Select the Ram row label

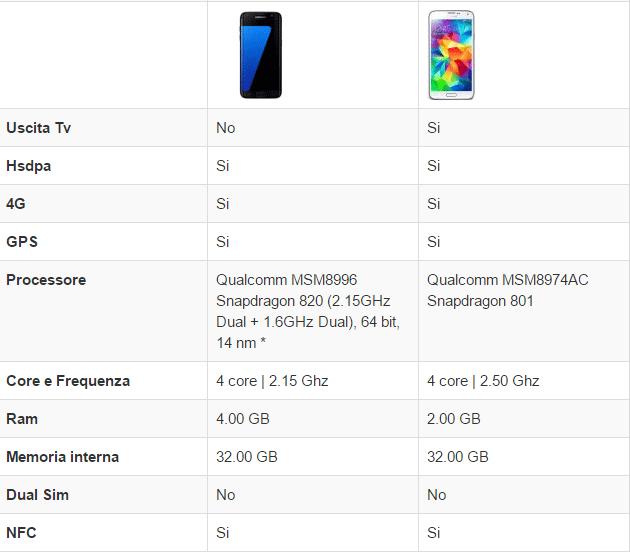pos(21,419)
